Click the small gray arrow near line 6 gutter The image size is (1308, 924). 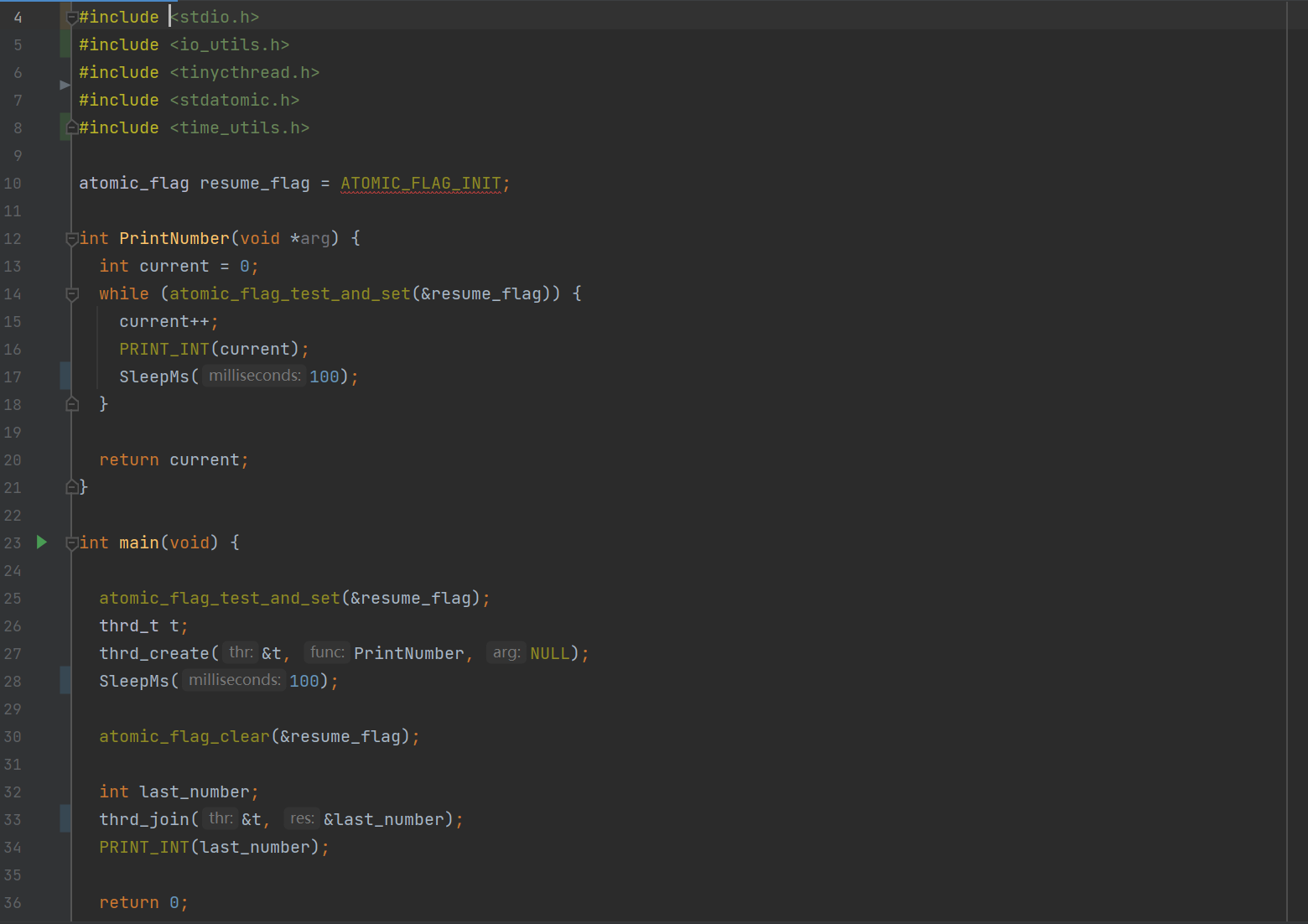point(65,85)
